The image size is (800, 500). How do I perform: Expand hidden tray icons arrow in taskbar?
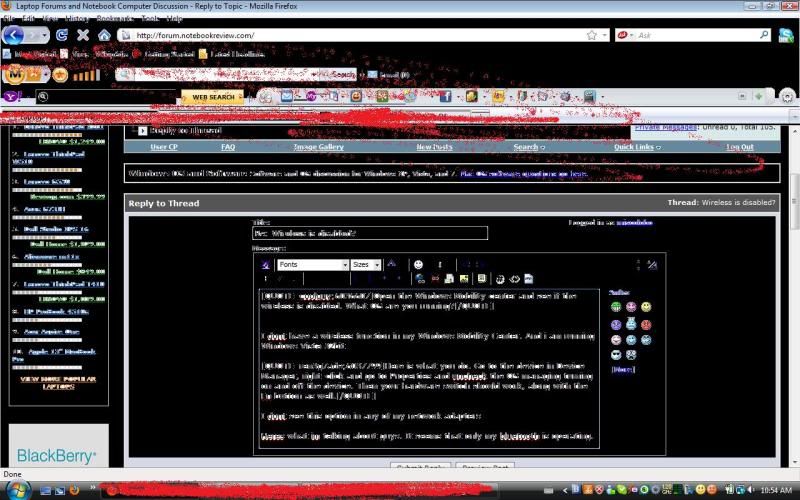[565, 490]
